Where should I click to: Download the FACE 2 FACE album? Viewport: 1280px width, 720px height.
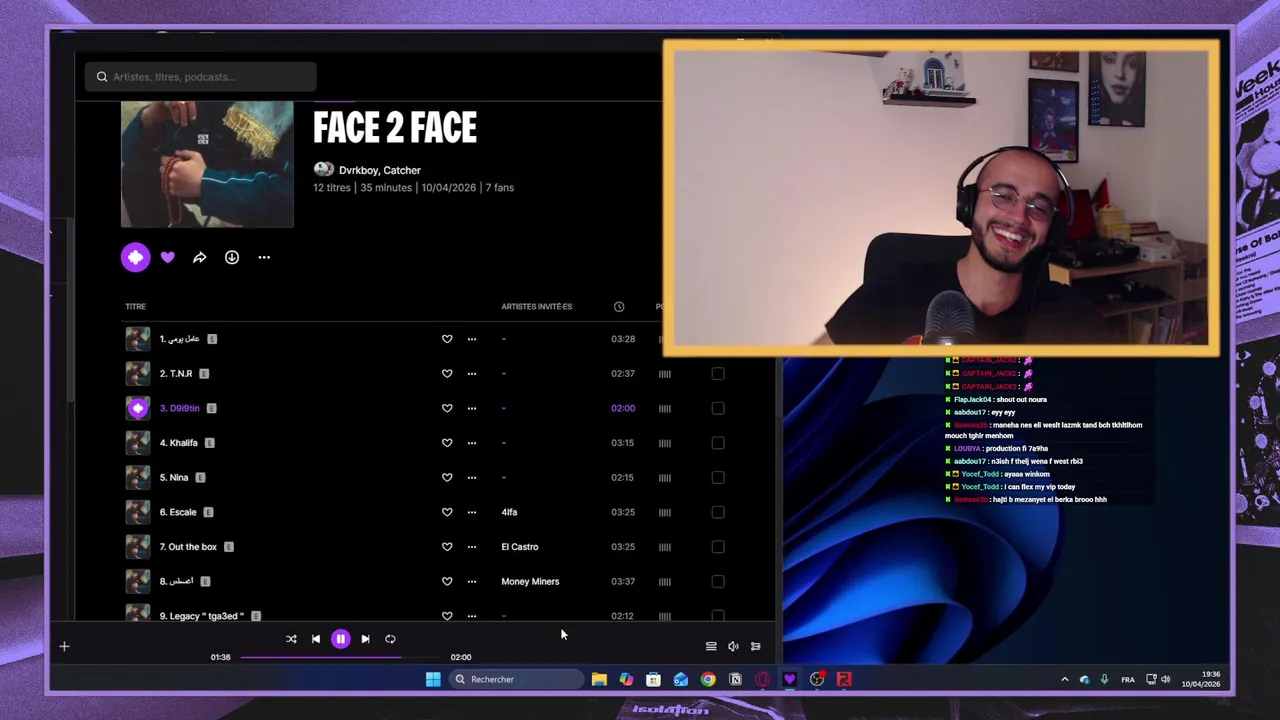tap(232, 257)
